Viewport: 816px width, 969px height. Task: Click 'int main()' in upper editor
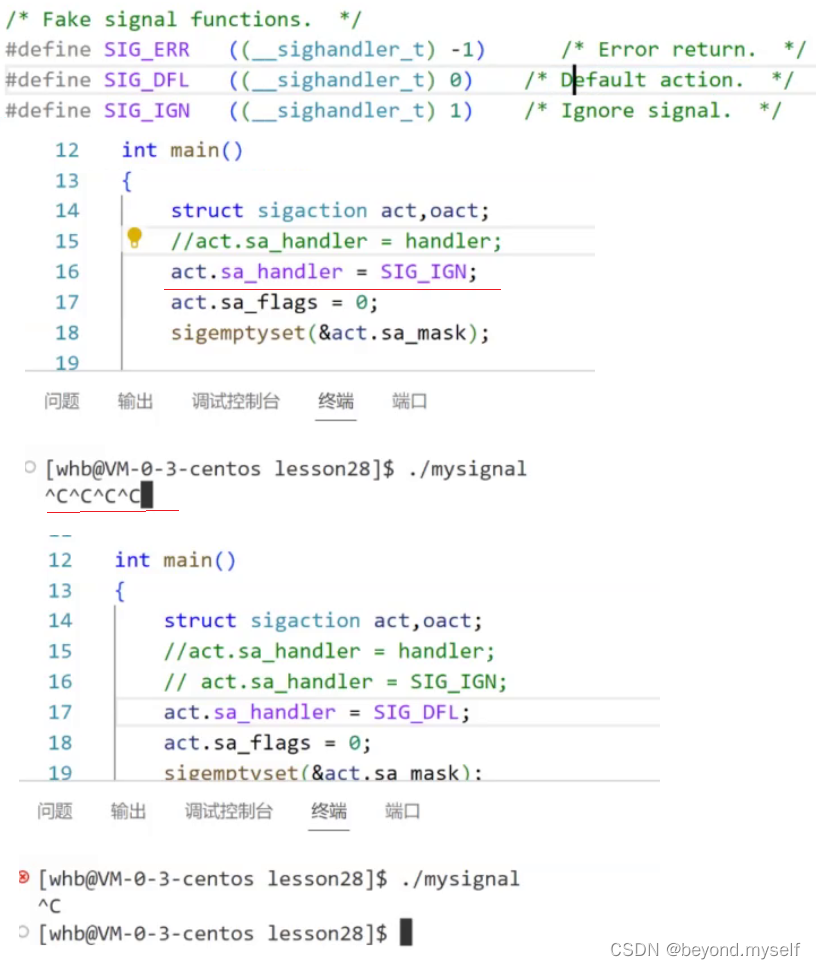click(x=182, y=150)
